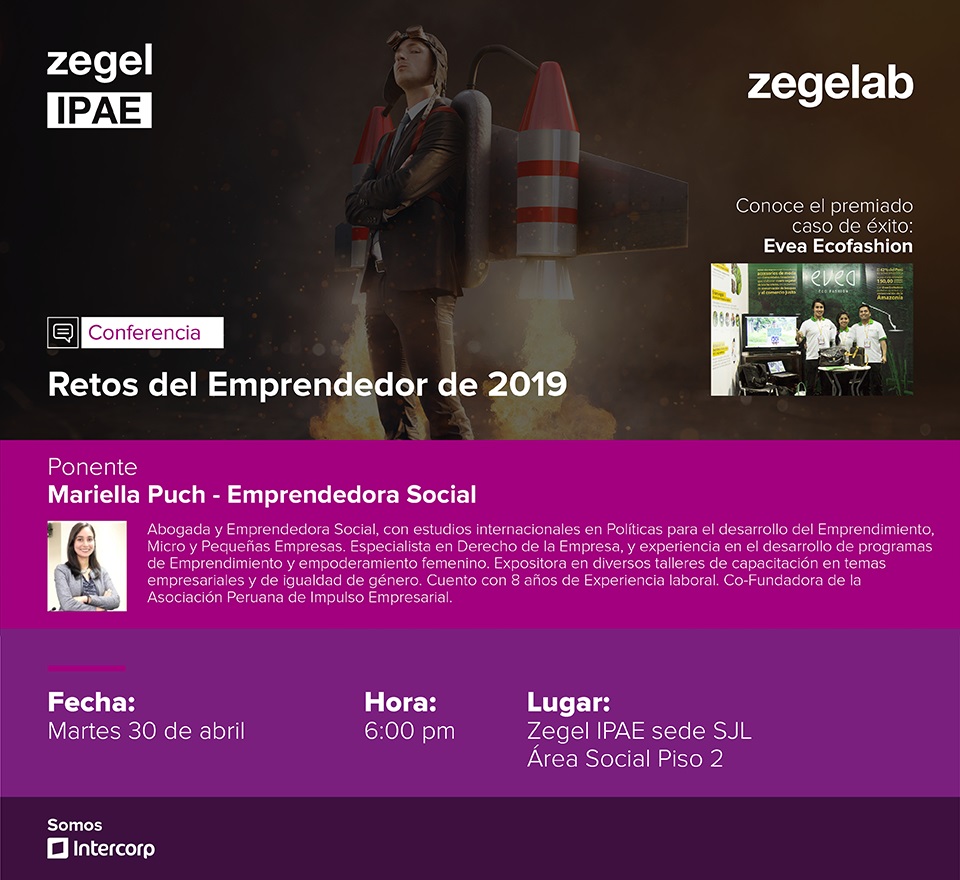Open the speaker's portrait photo
Viewport: 960px width, 880px height.
pyautogui.click(x=87, y=566)
